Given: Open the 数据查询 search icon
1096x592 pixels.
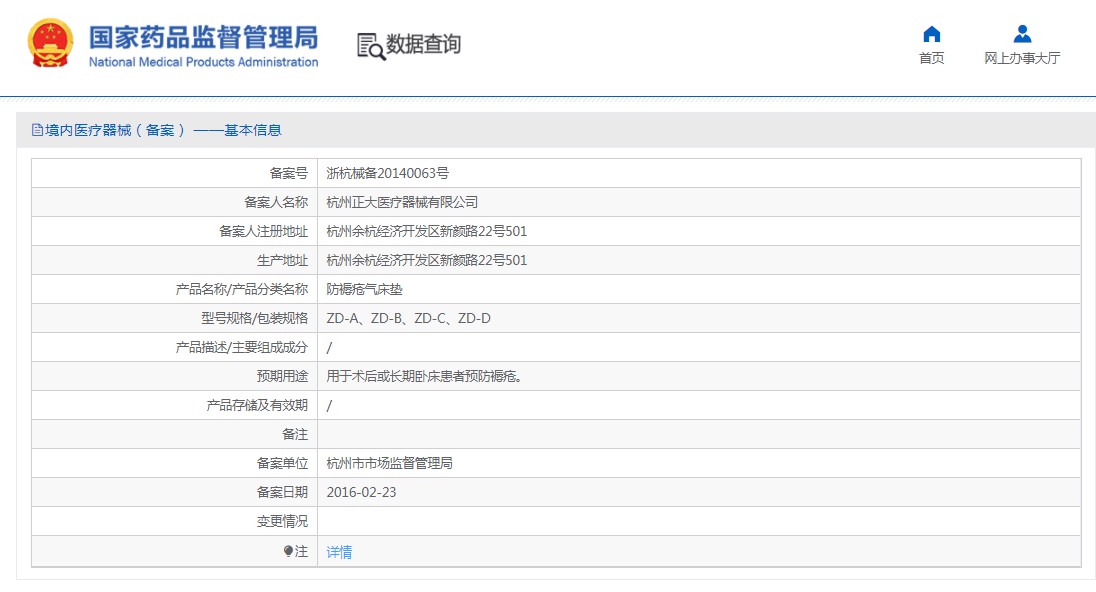Looking at the screenshot, I should pos(370,46).
